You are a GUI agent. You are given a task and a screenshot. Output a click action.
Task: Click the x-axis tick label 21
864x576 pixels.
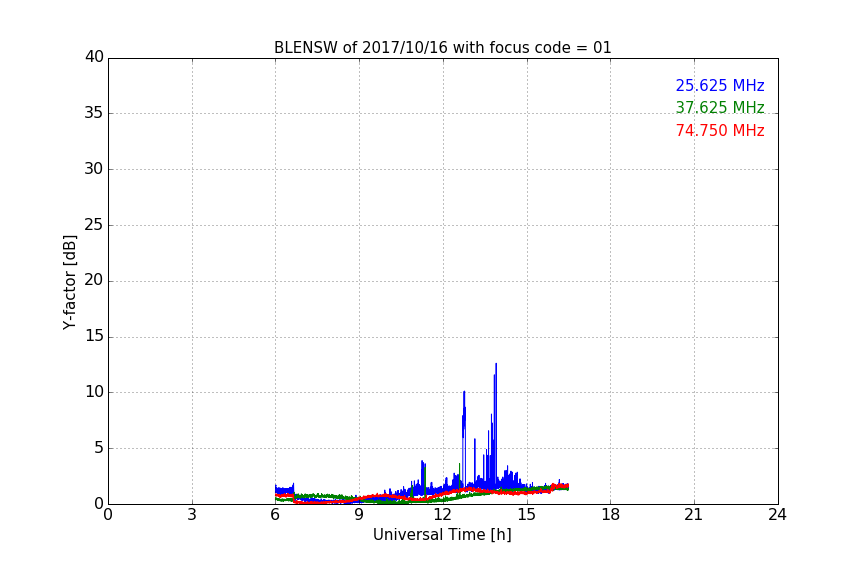pyautogui.click(x=694, y=515)
